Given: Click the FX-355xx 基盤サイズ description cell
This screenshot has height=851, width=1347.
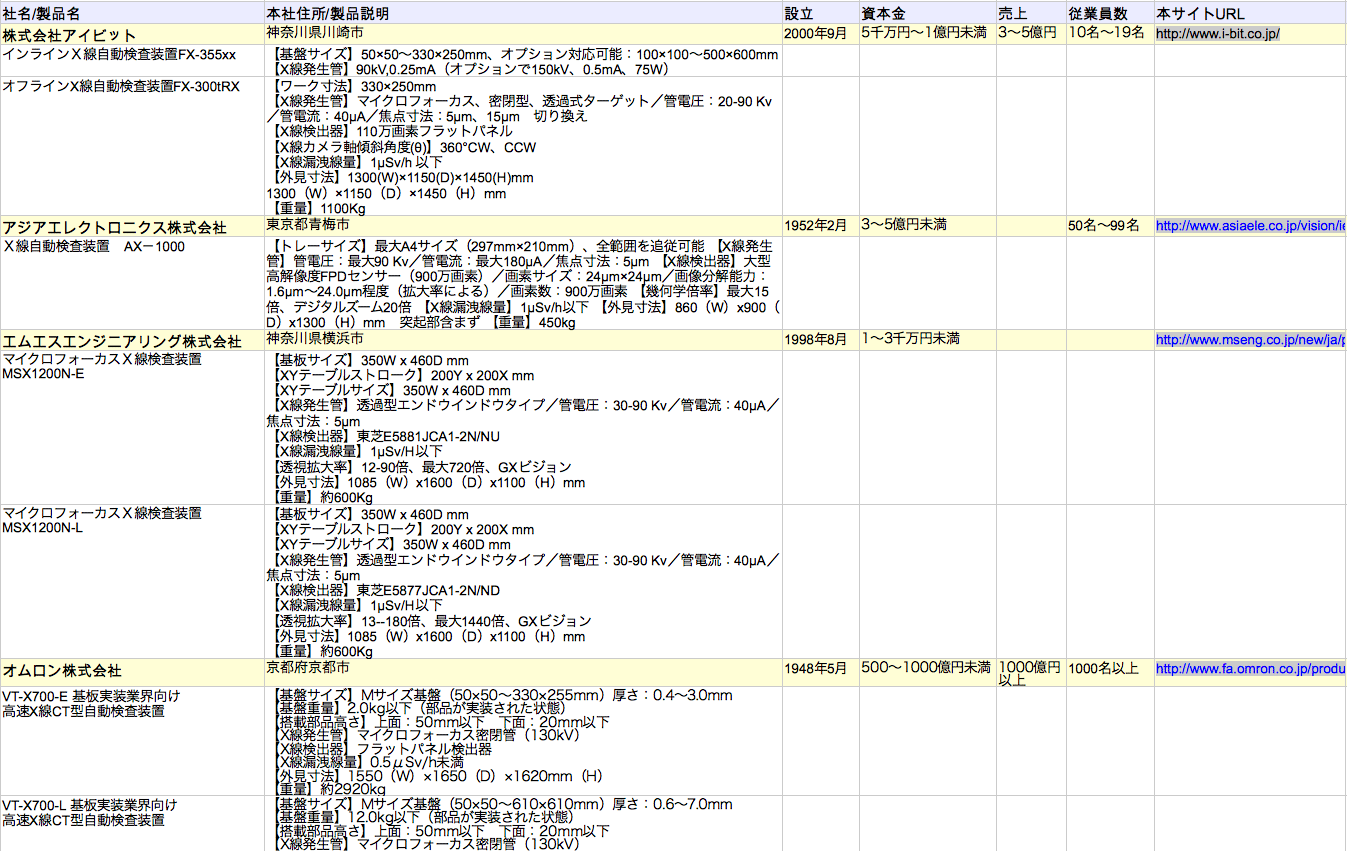Looking at the screenshot, I should click(x=523, y=61).
